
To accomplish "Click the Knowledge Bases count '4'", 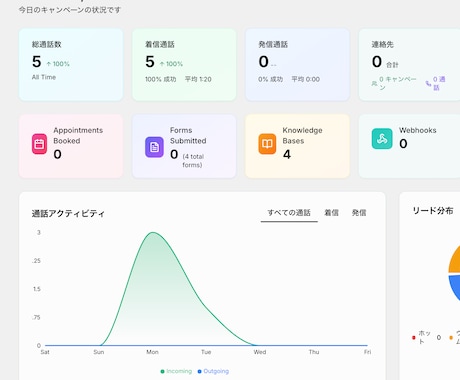I will coord(287,154).
